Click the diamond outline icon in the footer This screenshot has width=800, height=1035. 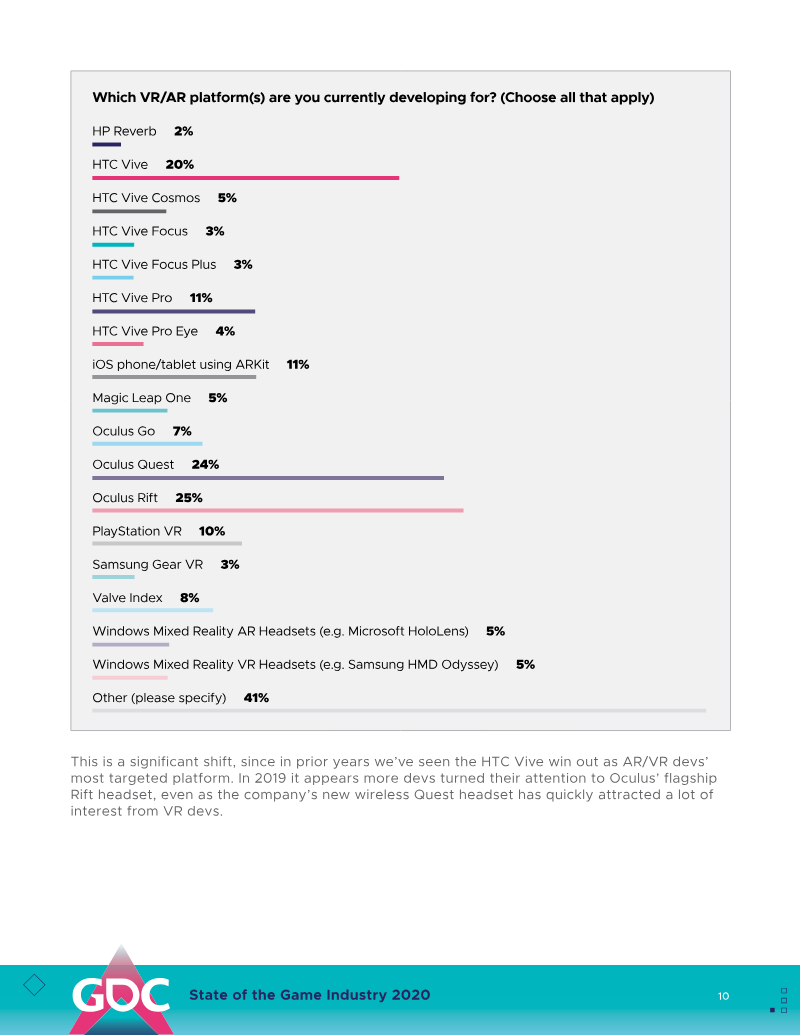tap(34, 985)
